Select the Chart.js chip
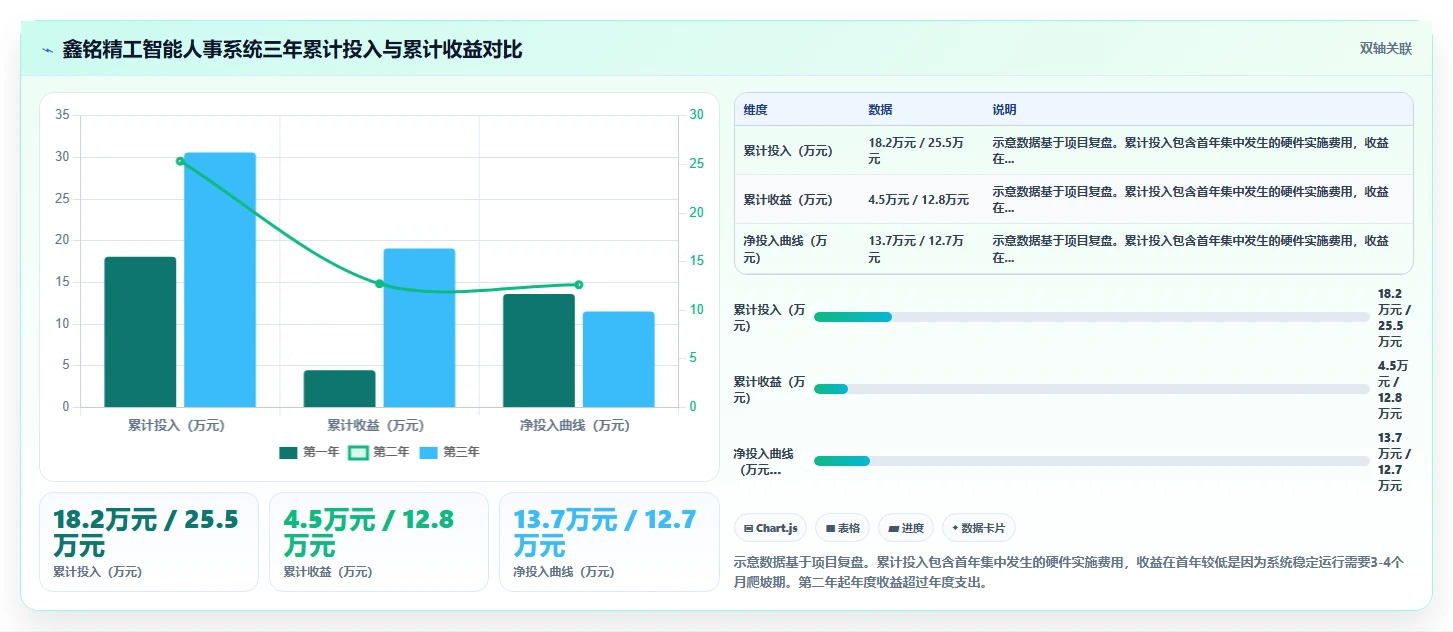Viewport: 1453px width, 632px height. (x=771, y=528)
